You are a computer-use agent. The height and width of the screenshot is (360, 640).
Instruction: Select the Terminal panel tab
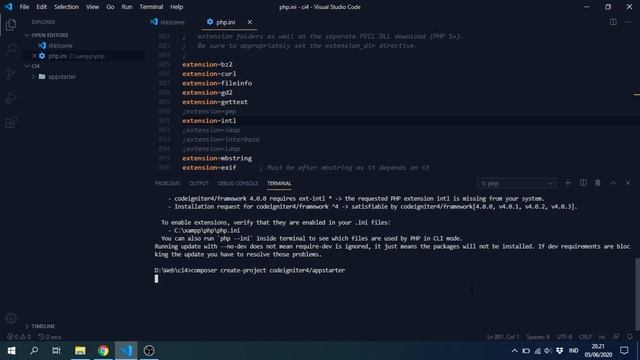click(x=279, y=183)
